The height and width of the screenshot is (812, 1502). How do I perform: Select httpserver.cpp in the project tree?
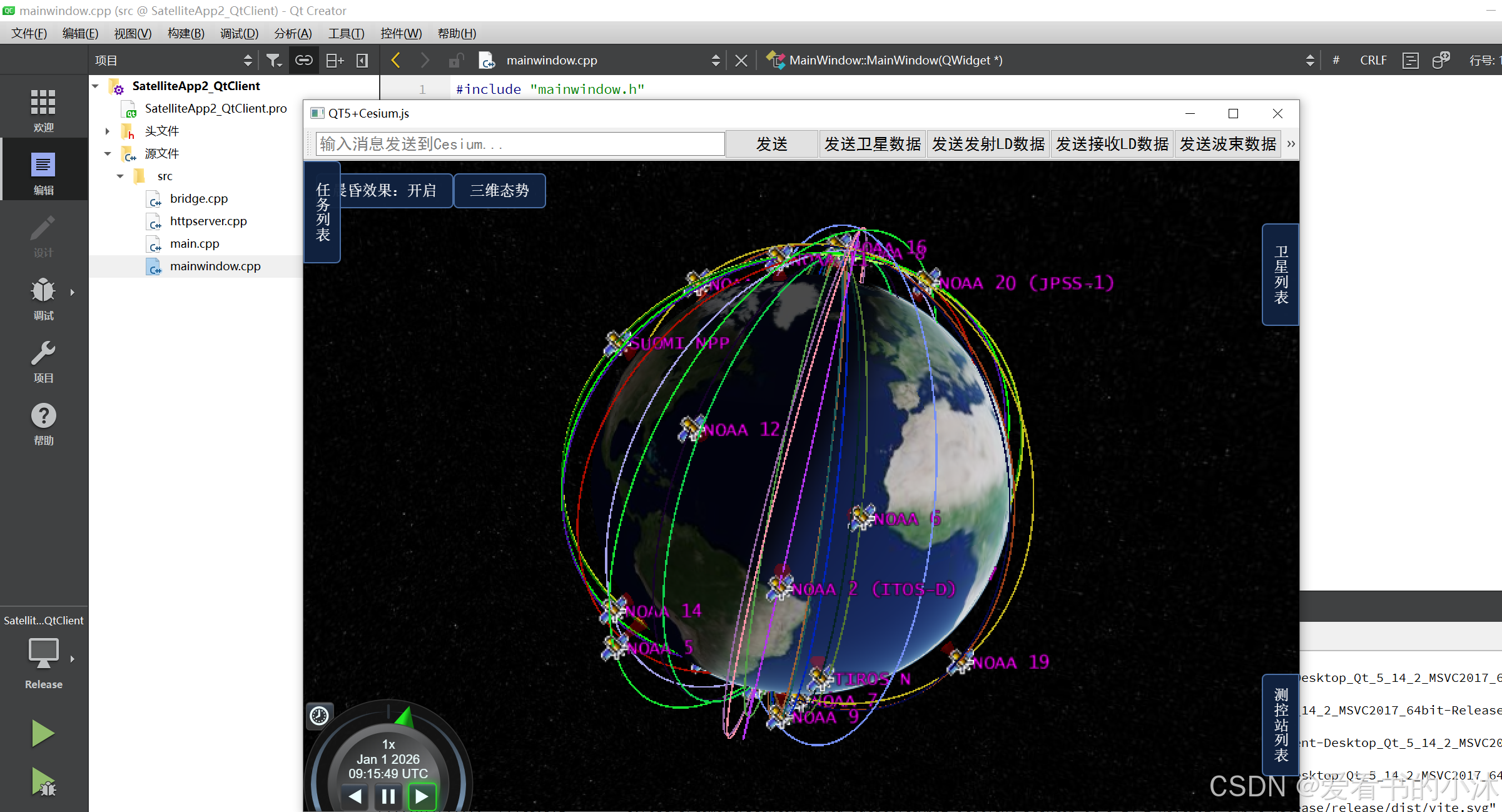(x=208, y=221)
